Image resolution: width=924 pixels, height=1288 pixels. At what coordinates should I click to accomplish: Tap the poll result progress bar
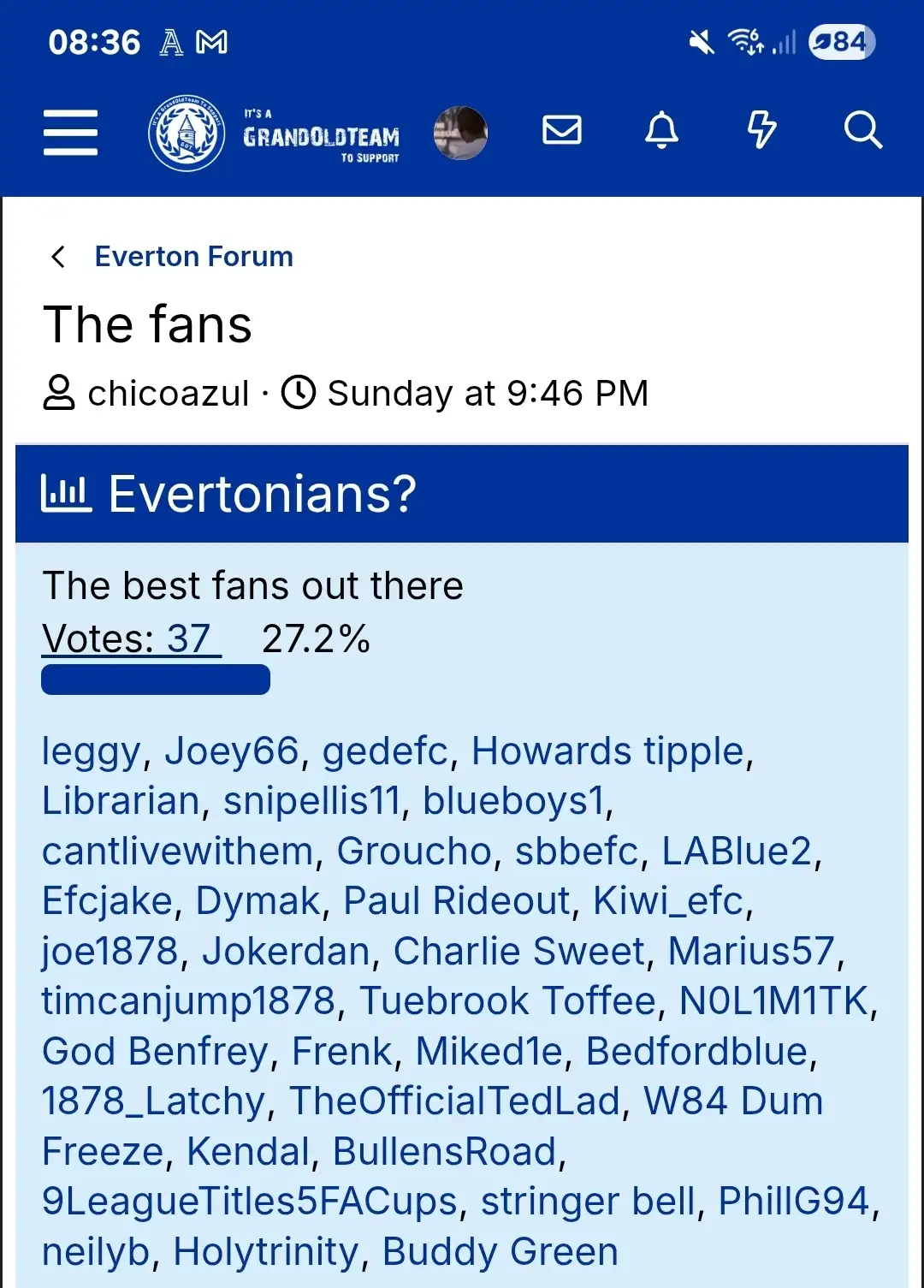156,680
